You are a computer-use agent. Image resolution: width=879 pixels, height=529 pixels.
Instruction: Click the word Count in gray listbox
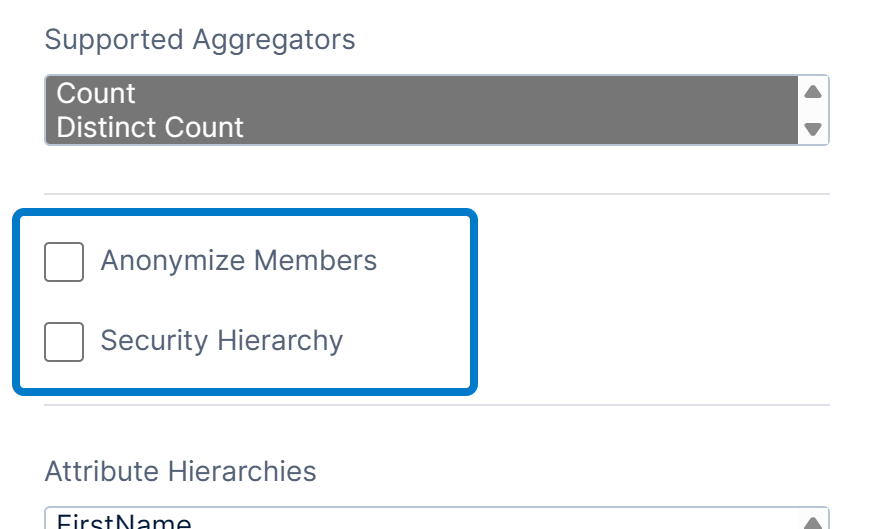pos(96,93)
